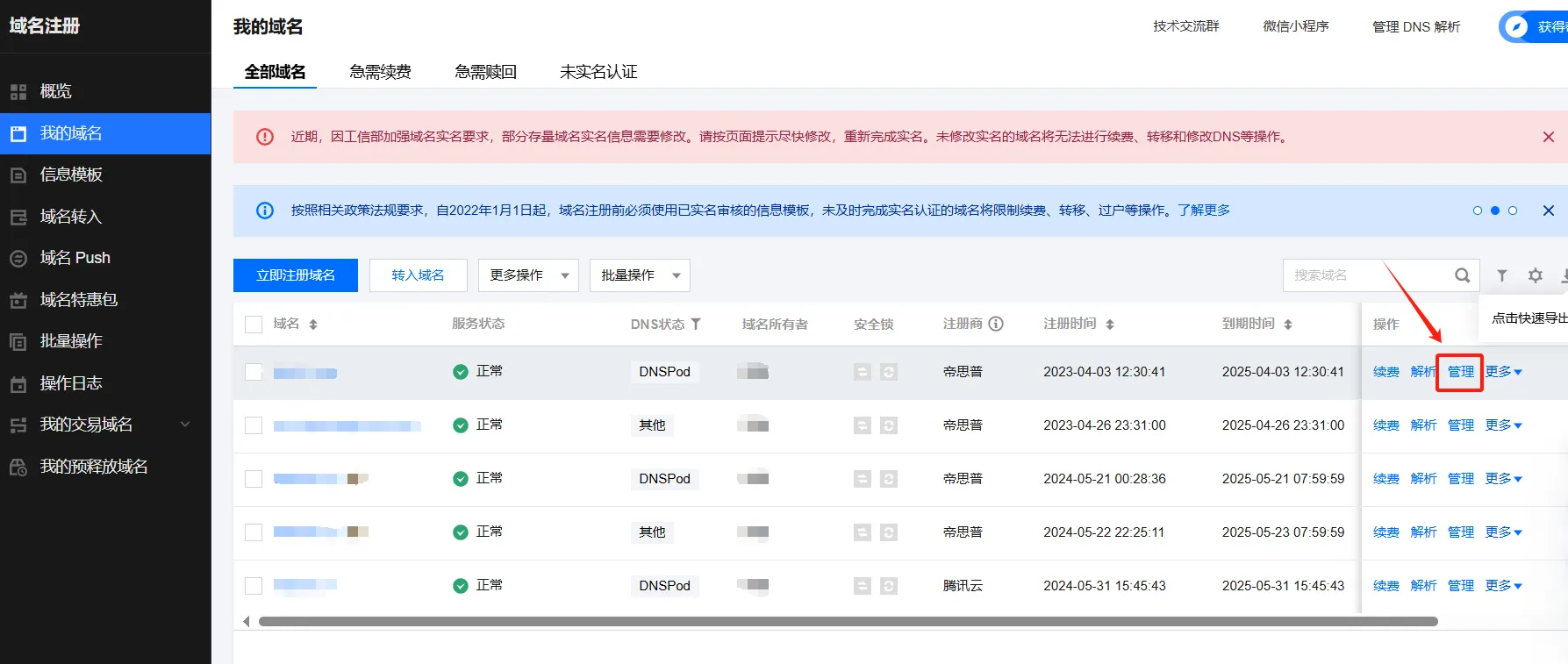Viewport: 1568px width, 664px height.
Task: Select third carousel dot in blue banner
Action: click(x=1513, y=211)
